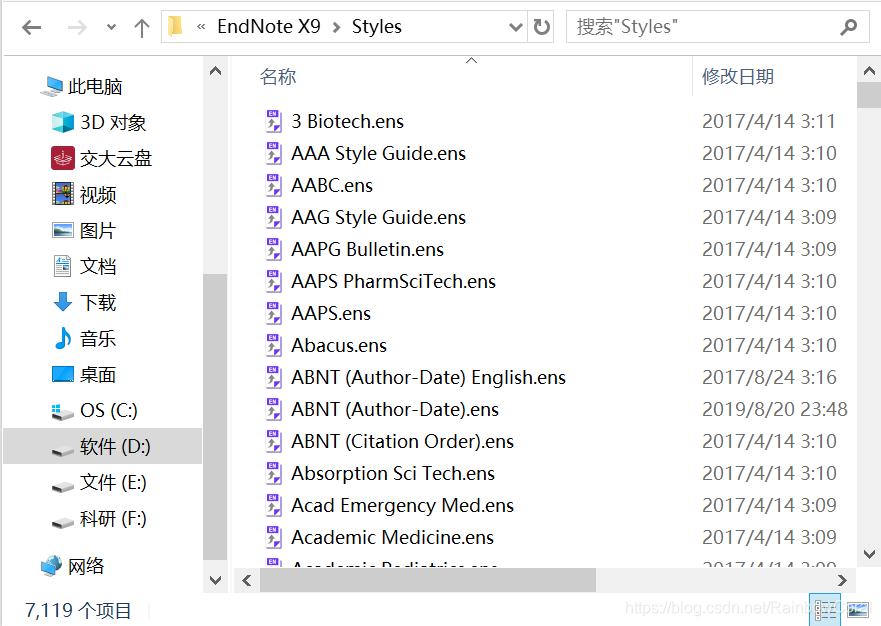Select 此电脑 in navigation pane

81,87
